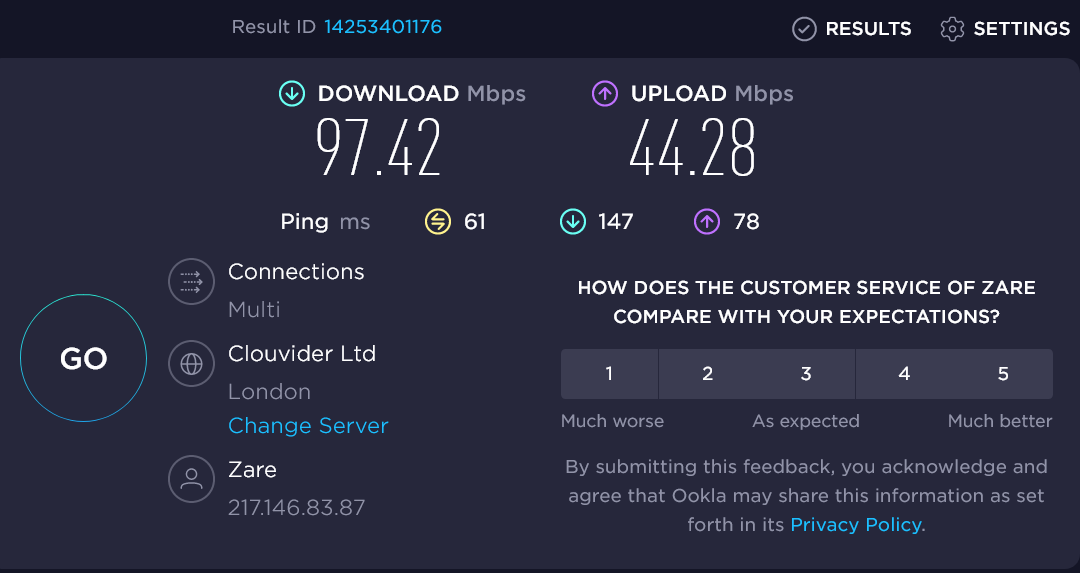Select rating 2 for Zare
This screenshot has height=573, width=1080.
tap(707, 374)
